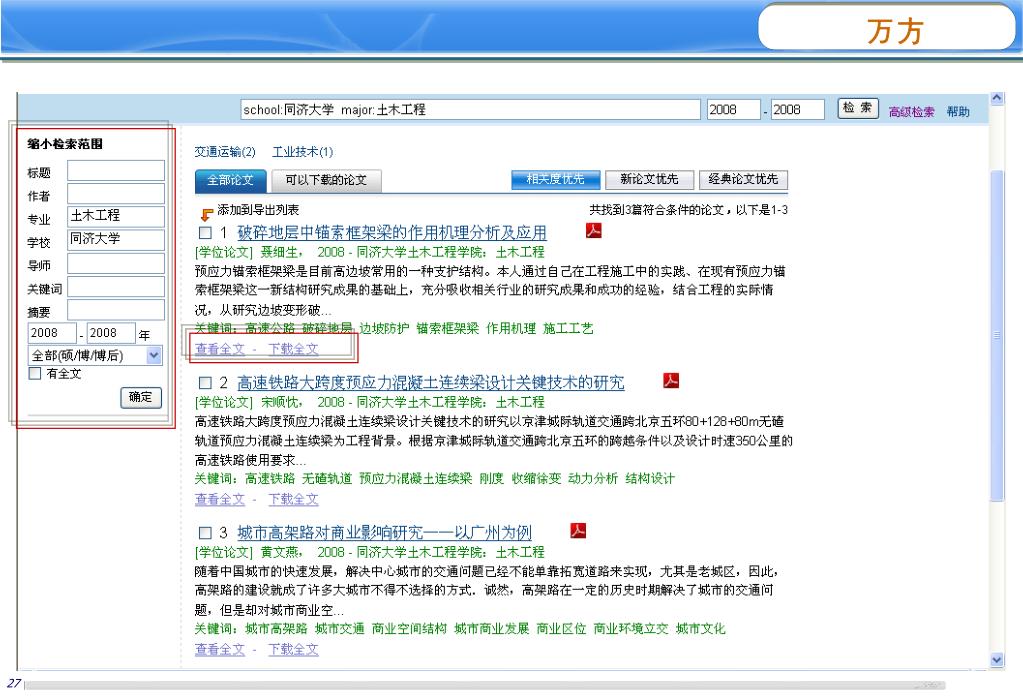
Task: Click keyword 高速公路 in result 1
Action: click(269, 329)
